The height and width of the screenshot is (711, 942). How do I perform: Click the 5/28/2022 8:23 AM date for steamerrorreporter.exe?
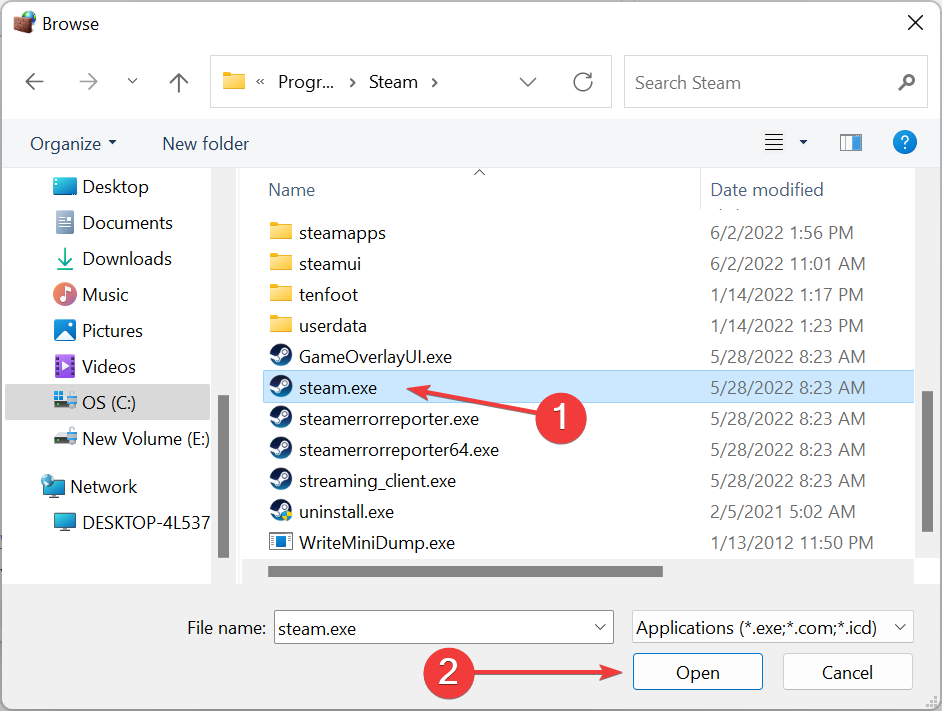tap(788, 419)
